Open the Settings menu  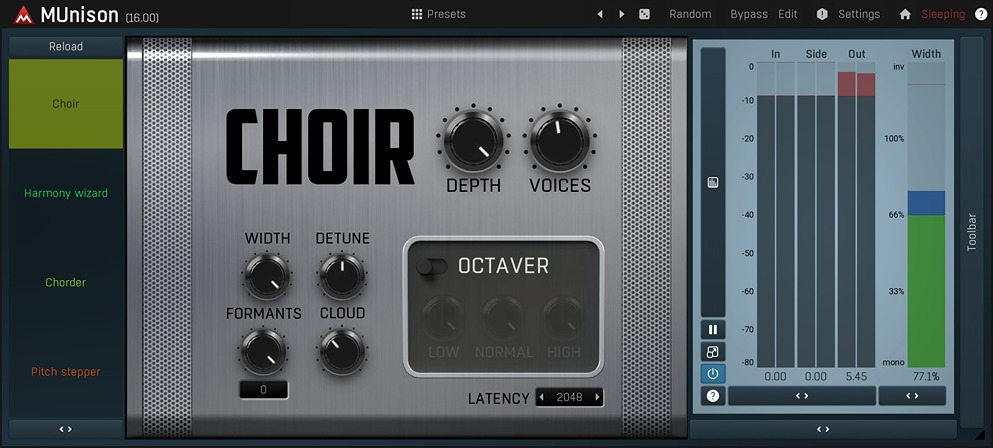[x=858, y=14]
